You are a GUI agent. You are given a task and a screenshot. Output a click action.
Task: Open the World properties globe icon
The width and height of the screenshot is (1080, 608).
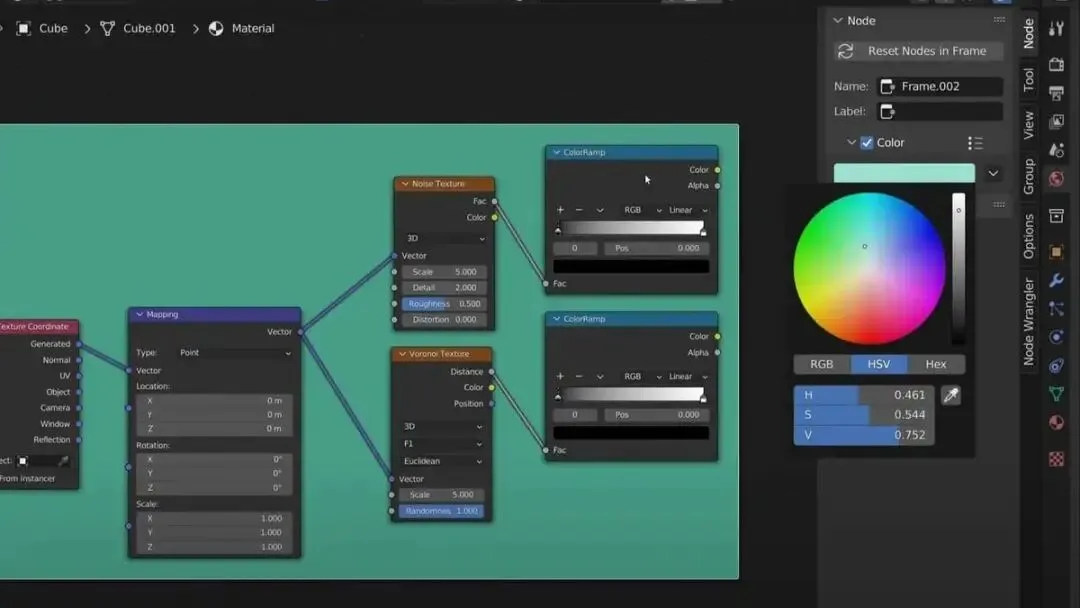pos(1056,179)
